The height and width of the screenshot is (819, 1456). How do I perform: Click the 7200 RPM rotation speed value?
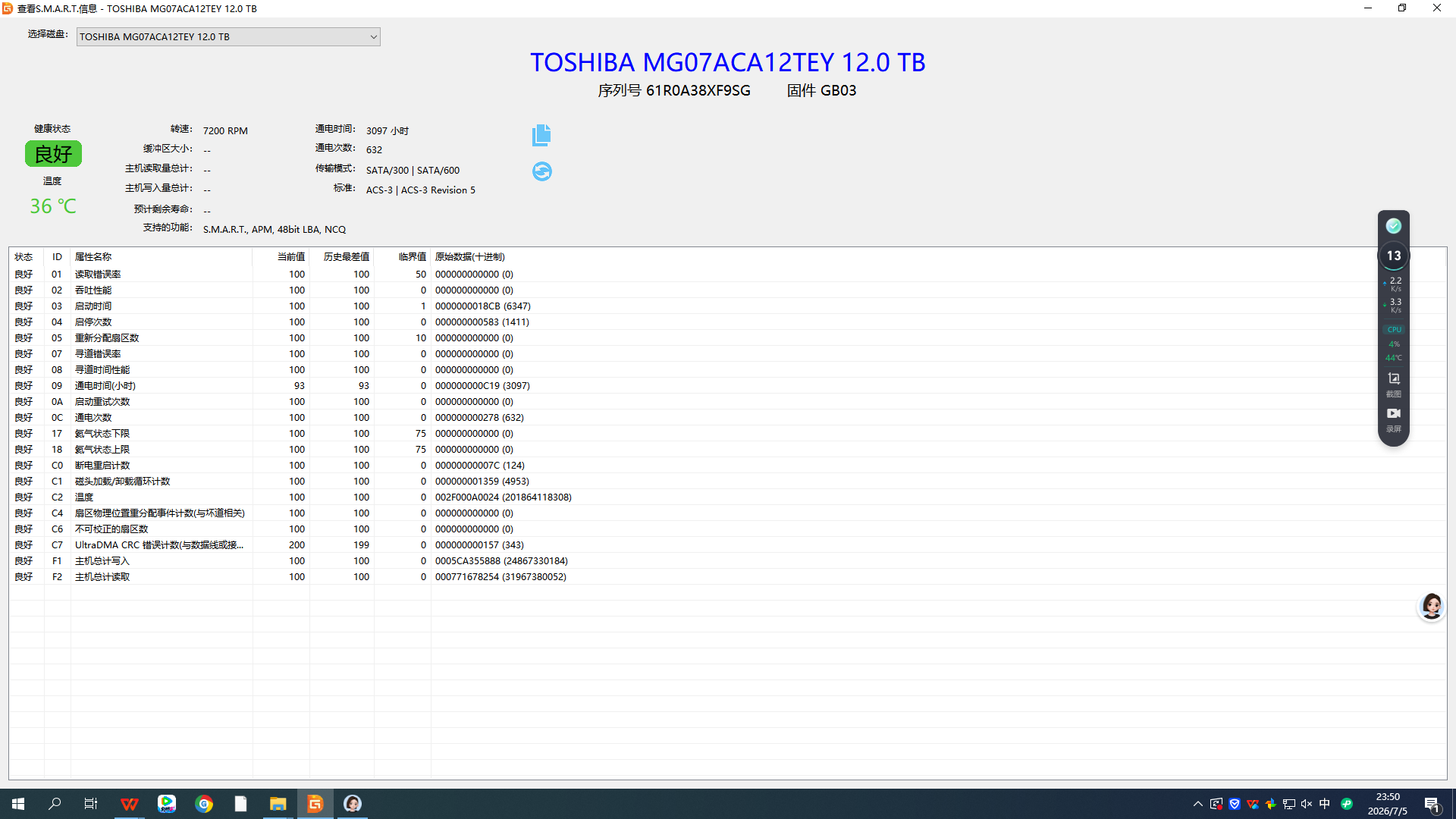point(225,131)
